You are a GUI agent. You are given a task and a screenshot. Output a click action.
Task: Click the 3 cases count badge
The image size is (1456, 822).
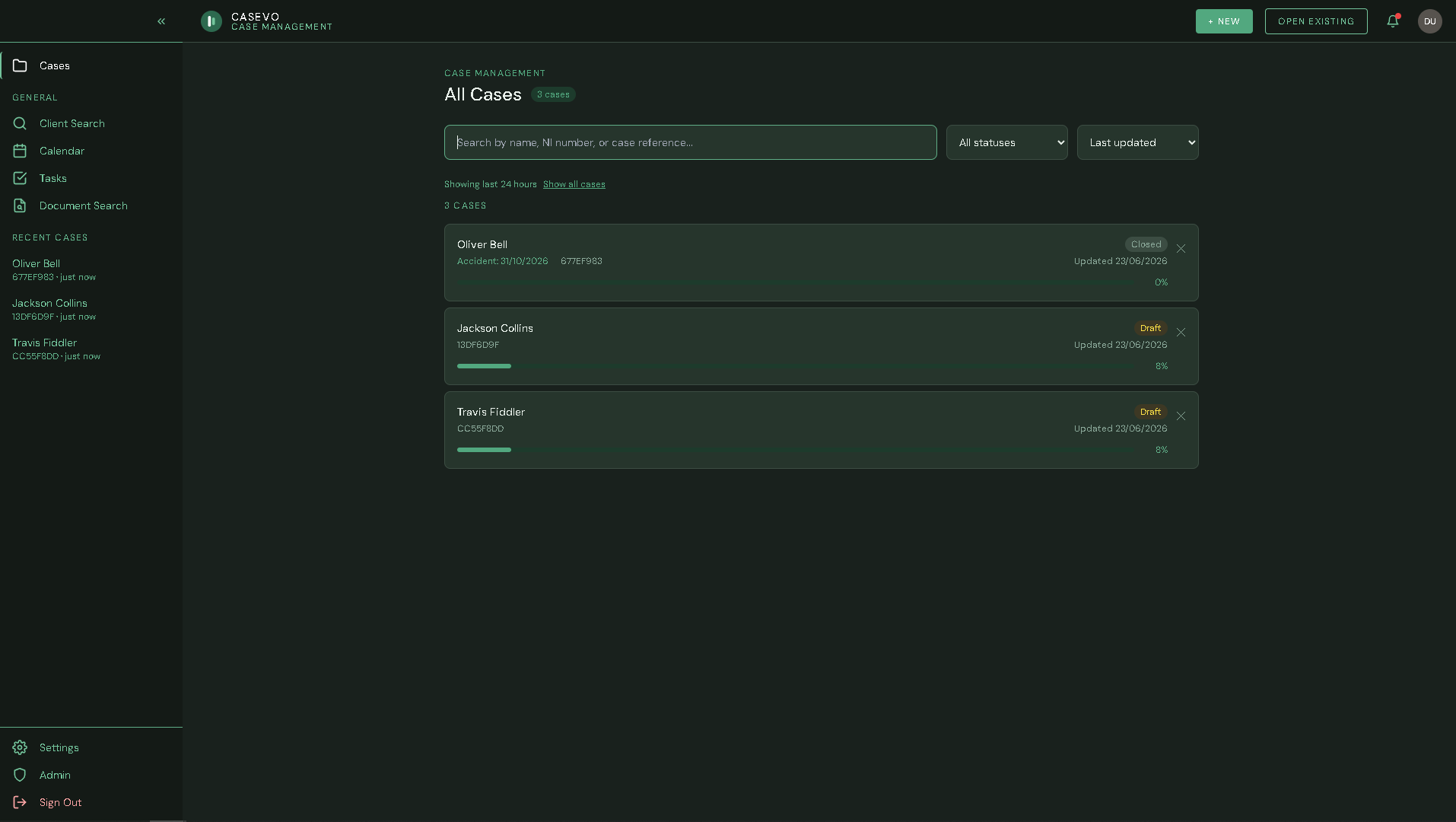553,94
